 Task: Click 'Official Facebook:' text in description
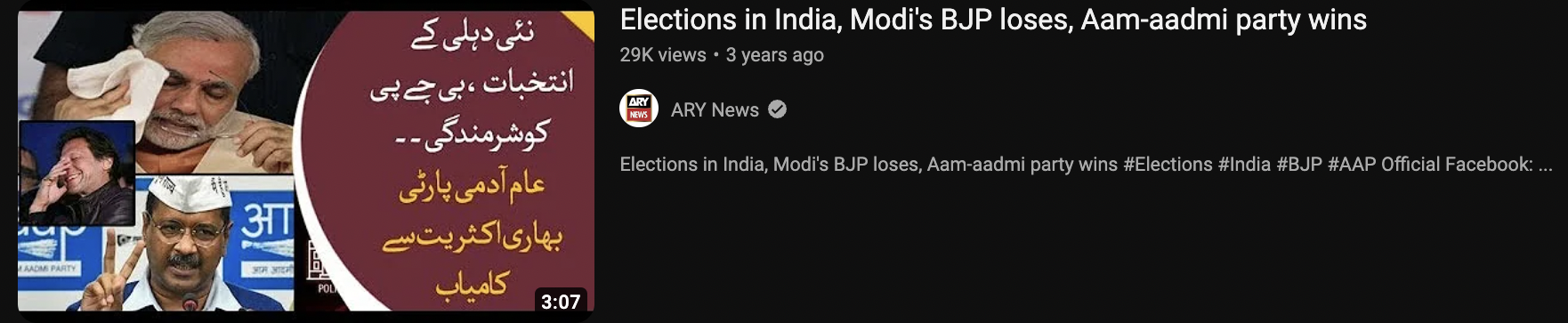pos(1457,165)
